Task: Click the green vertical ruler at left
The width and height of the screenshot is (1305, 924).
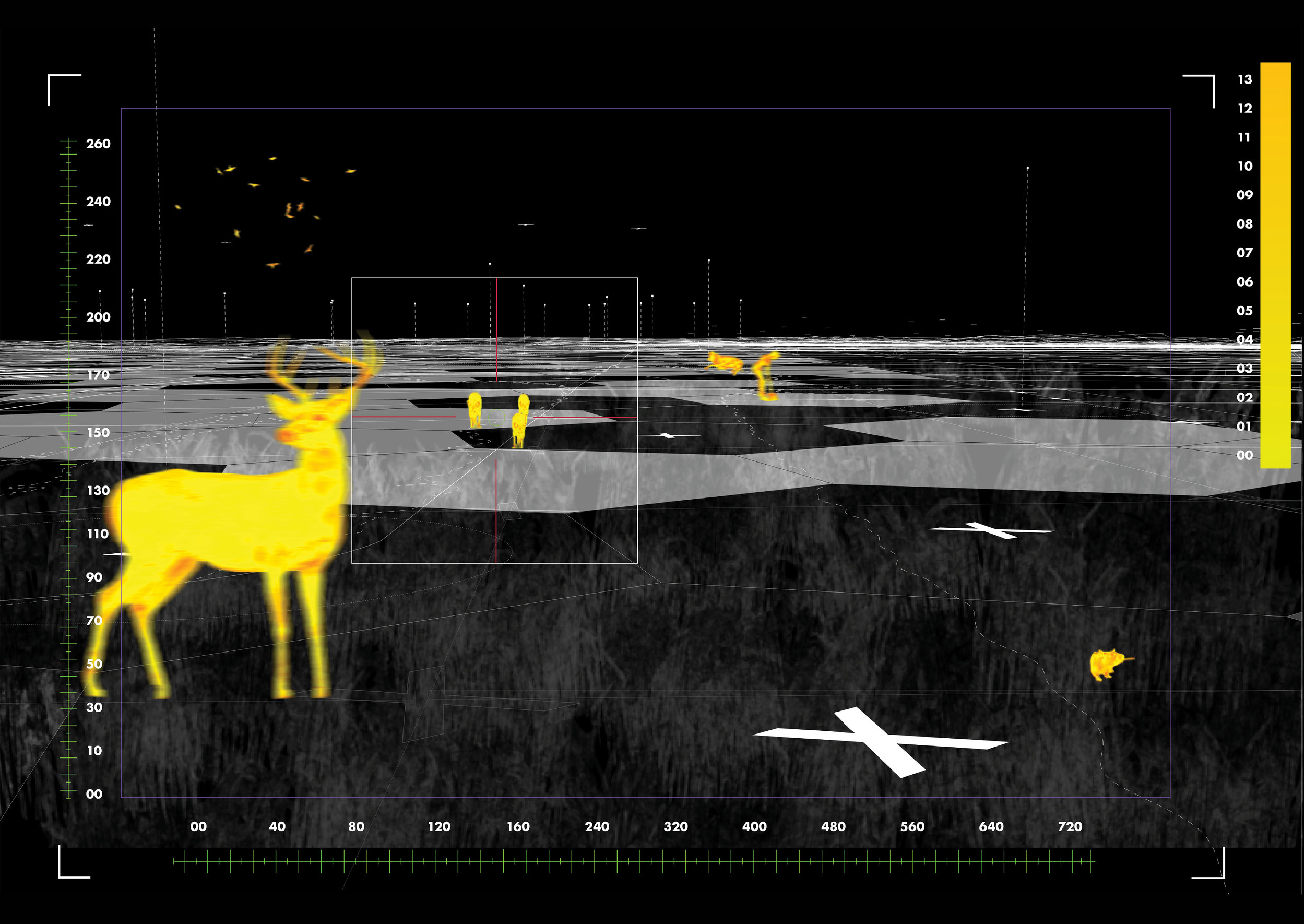Action: [68, 468]
